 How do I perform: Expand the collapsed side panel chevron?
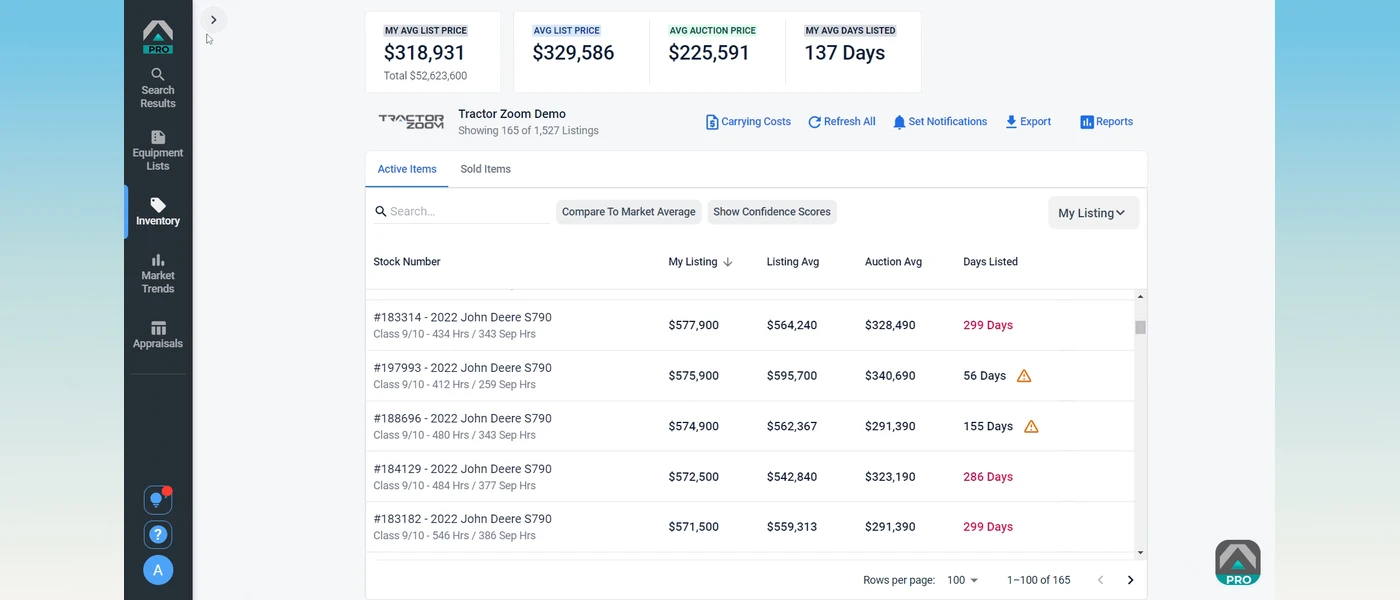pos(213,20)
